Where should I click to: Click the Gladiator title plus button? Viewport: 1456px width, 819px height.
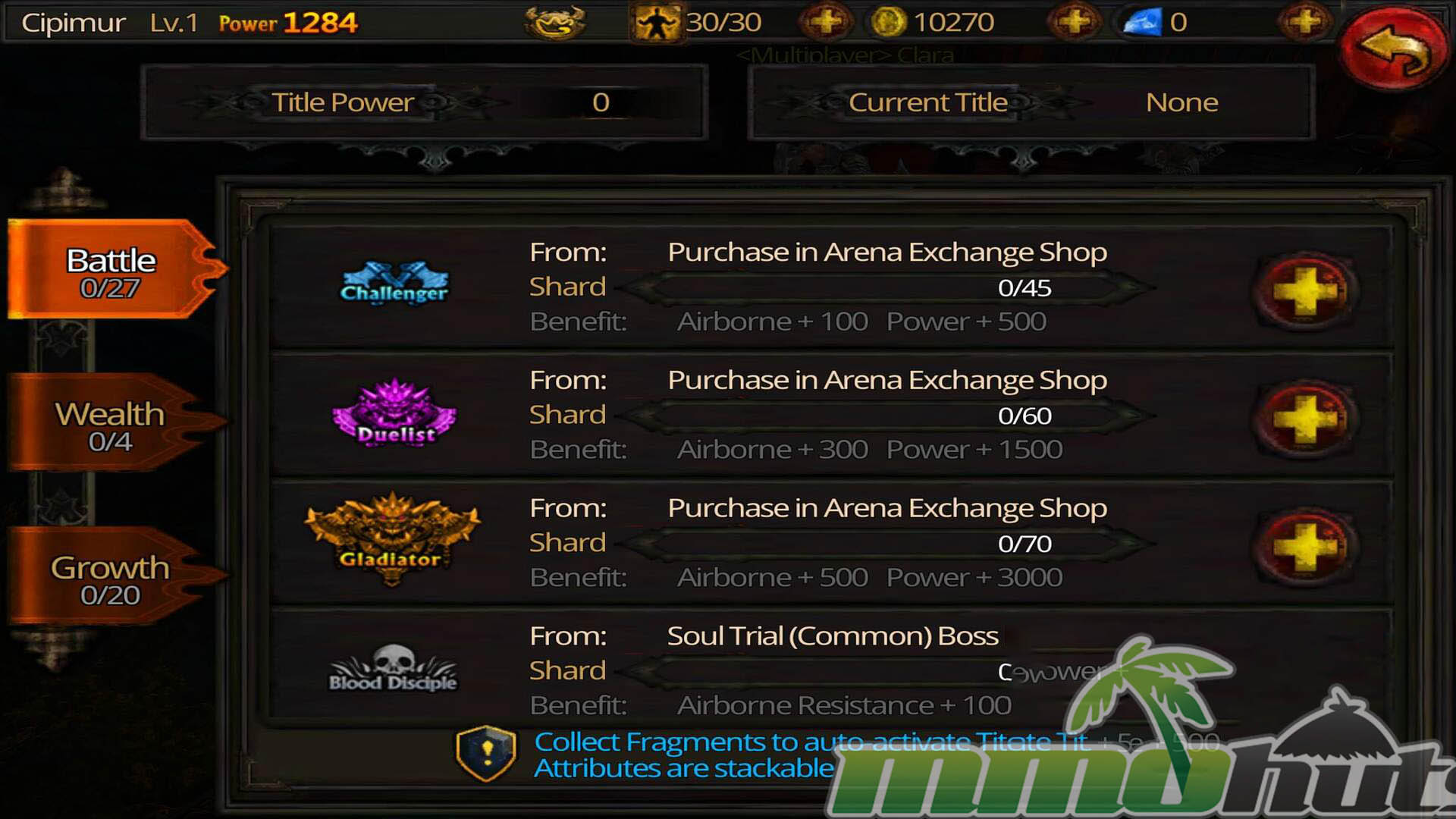coord(1305,546)
